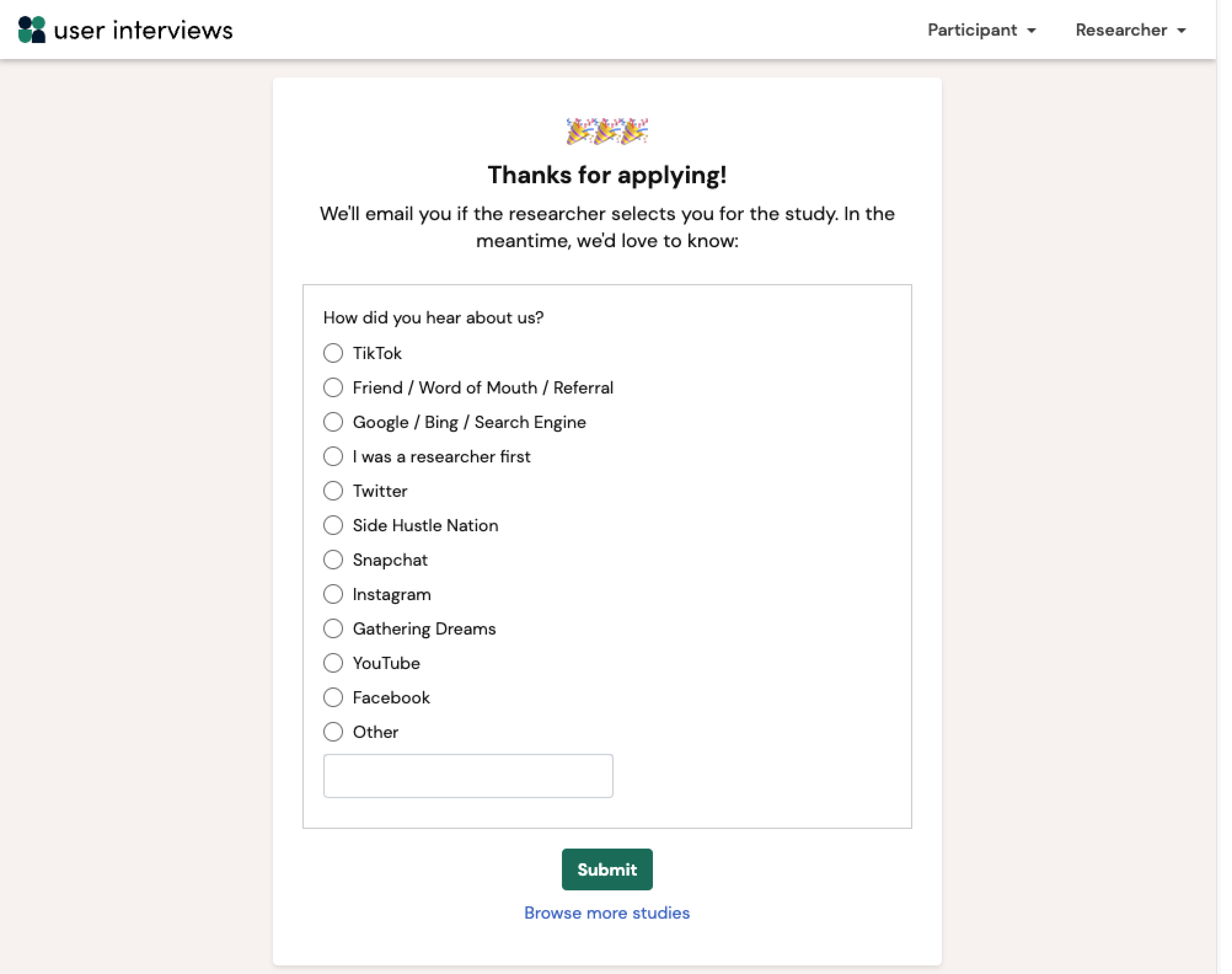Select the Gathering Dreams option
The width and height of the screenshot is (1232, 974).
click(333, 628)
